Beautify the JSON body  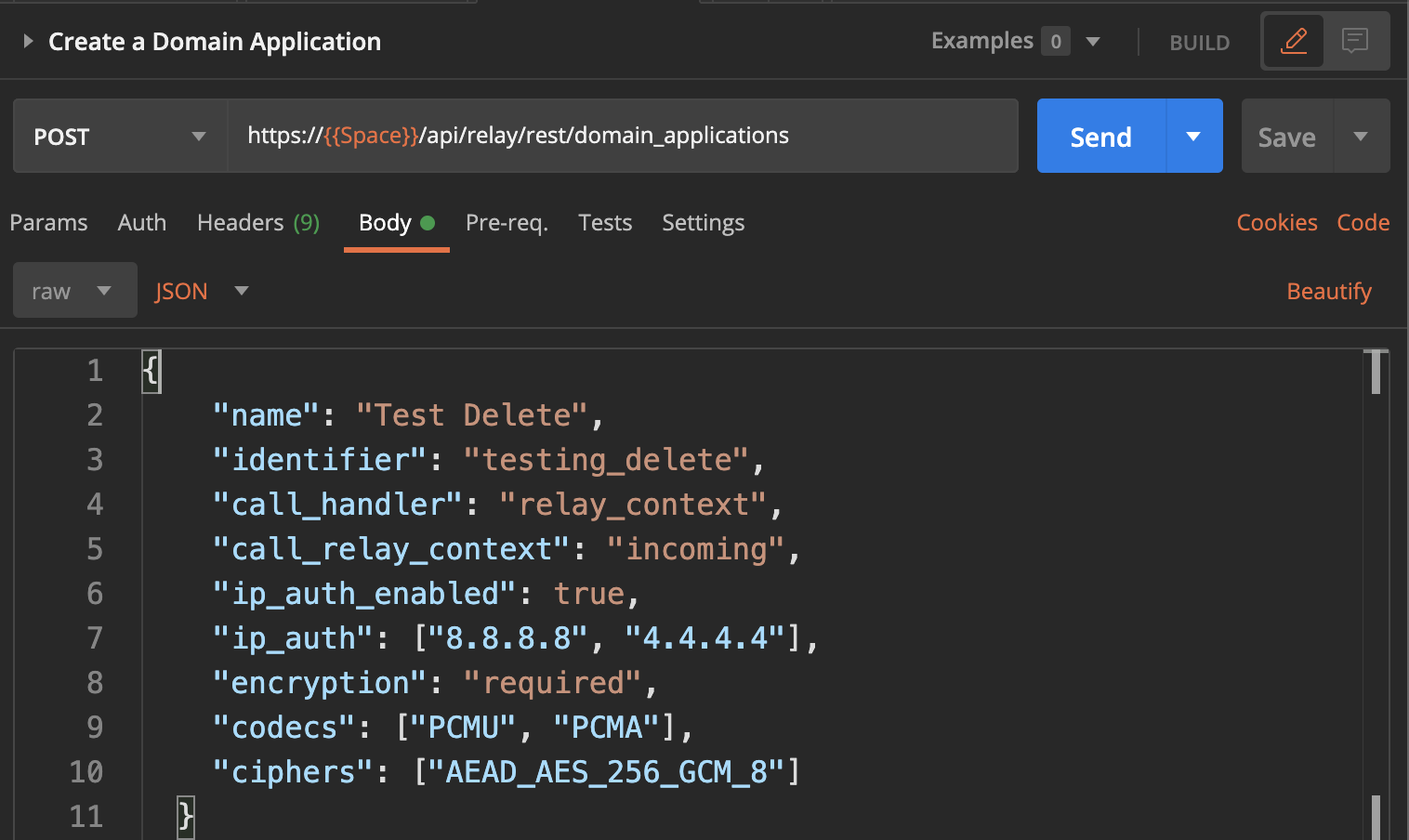coord(1328,291)
